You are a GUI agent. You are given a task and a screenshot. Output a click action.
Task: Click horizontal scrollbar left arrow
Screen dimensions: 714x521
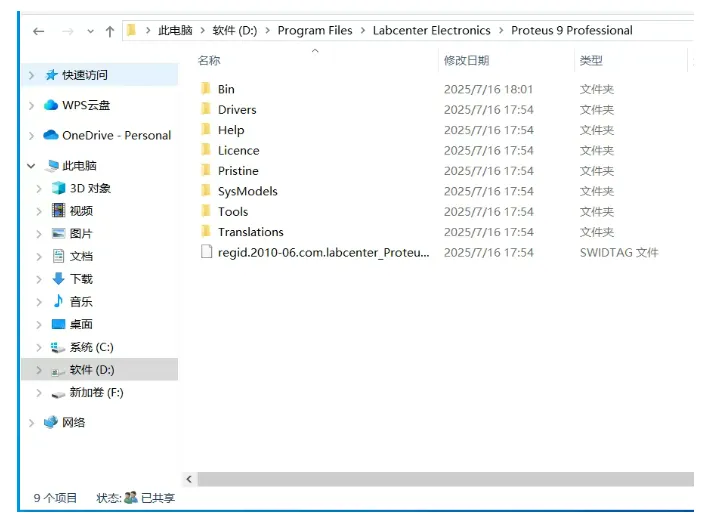coord(189,479)
